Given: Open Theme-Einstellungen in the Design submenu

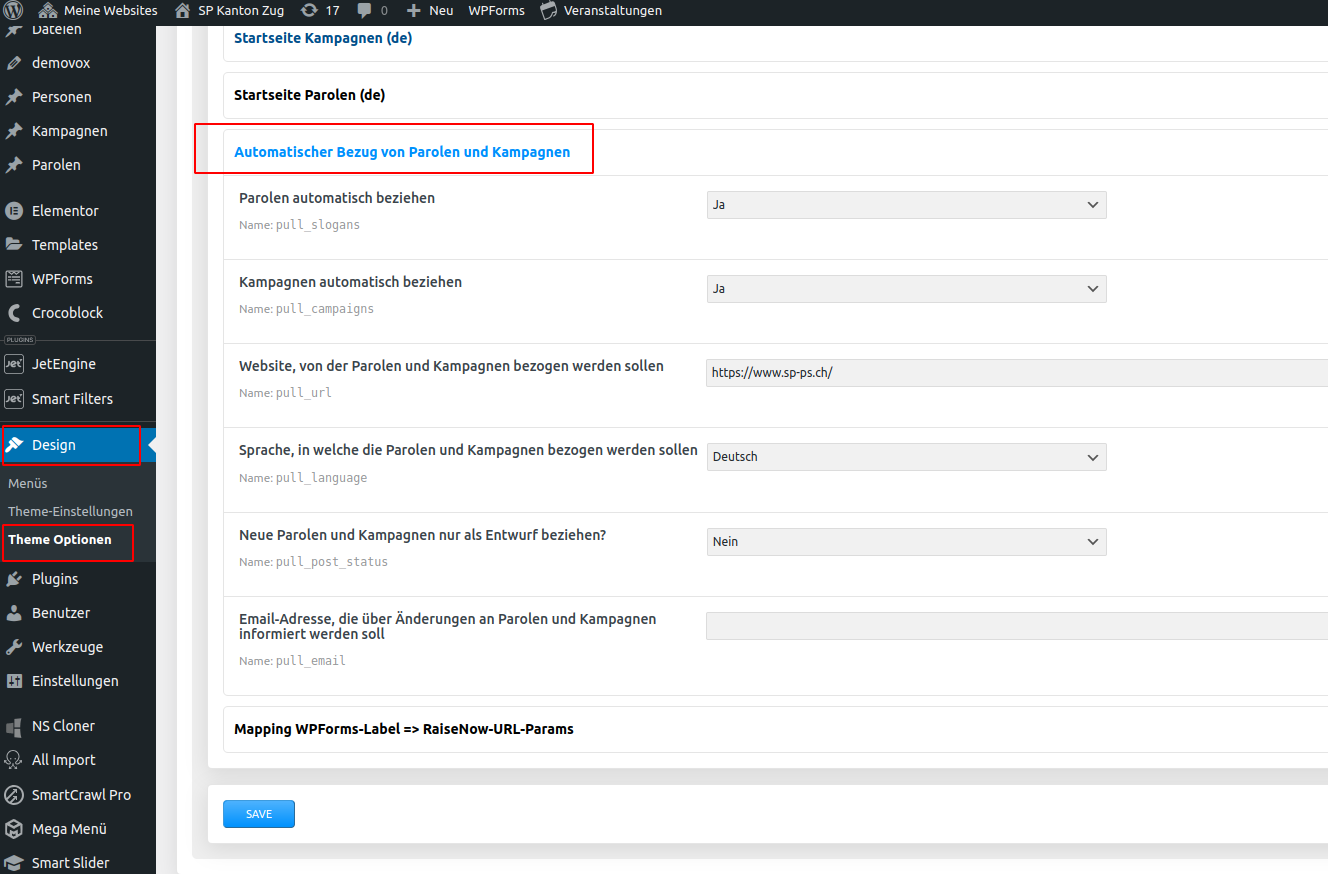Looking at the screenshot, I should pos(70,511).
